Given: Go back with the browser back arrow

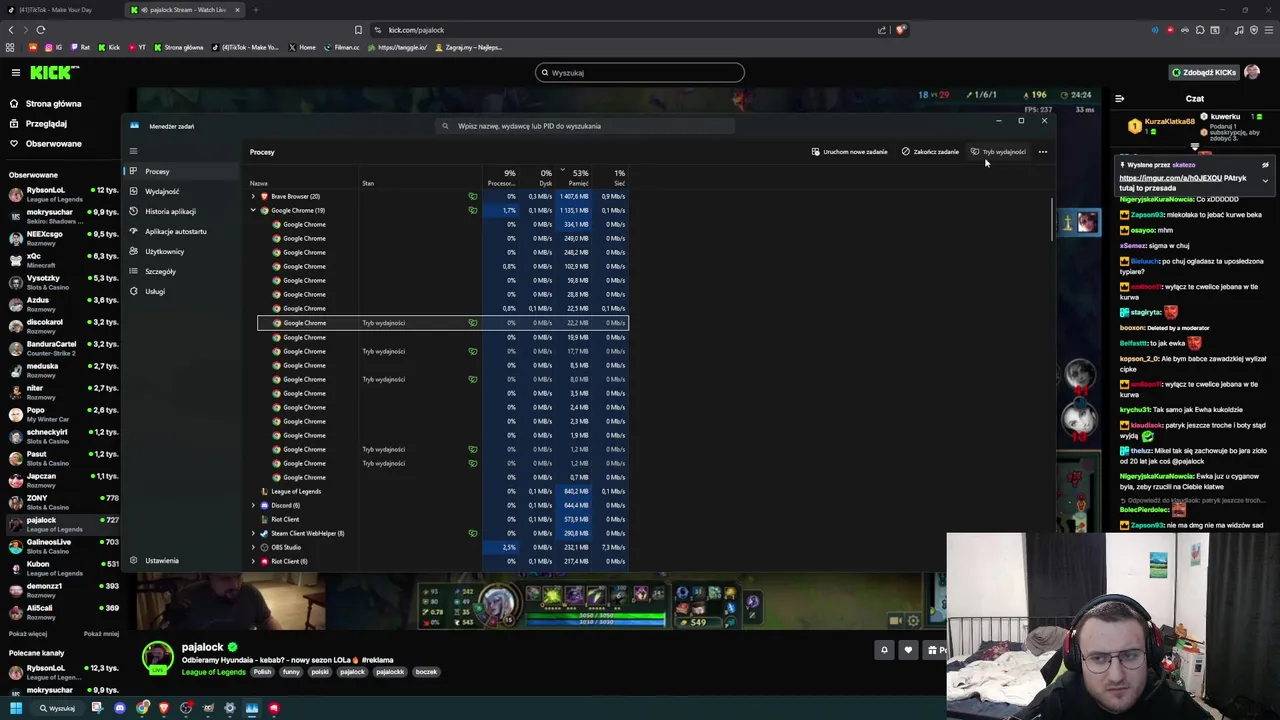Looking at the screenshot, I should 11,30.
